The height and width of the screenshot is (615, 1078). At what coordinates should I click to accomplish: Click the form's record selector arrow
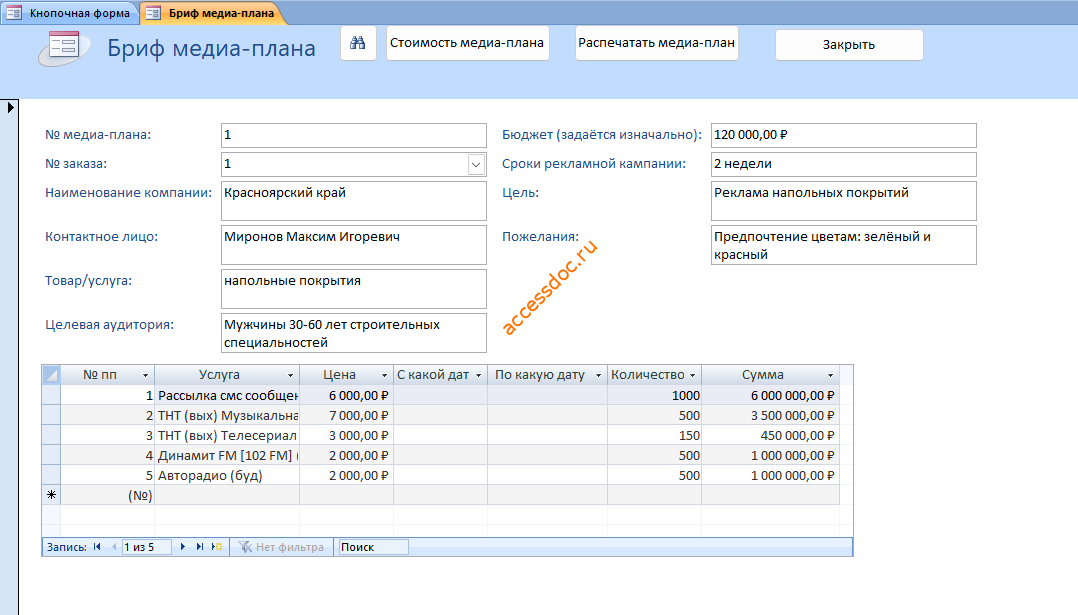[x=10, y=107]
